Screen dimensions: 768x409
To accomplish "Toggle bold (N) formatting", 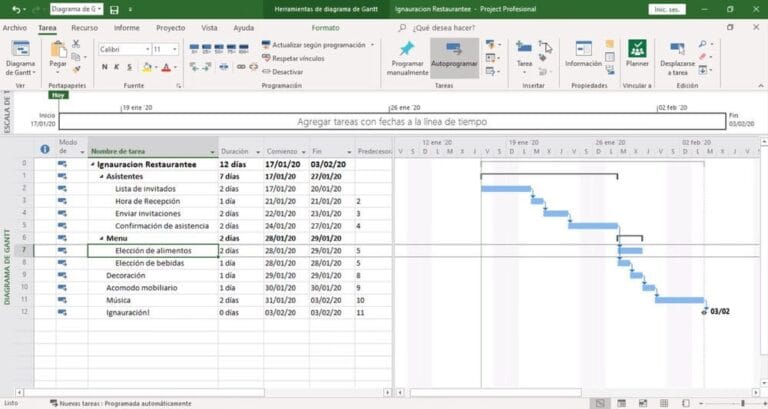I will click(104, 67).
